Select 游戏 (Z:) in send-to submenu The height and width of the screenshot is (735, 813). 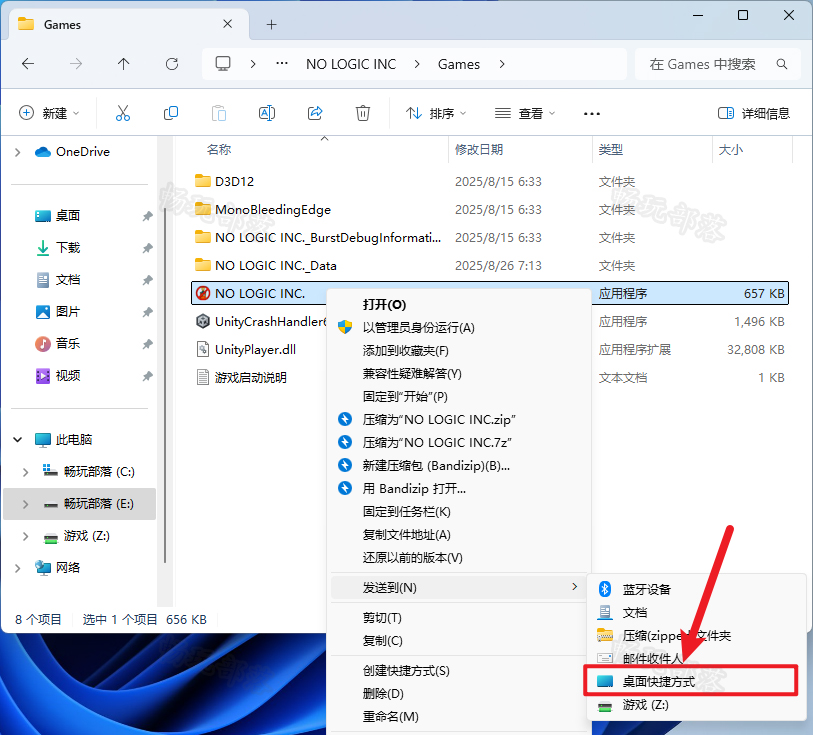pyautogui.click(x=646, y=705)
